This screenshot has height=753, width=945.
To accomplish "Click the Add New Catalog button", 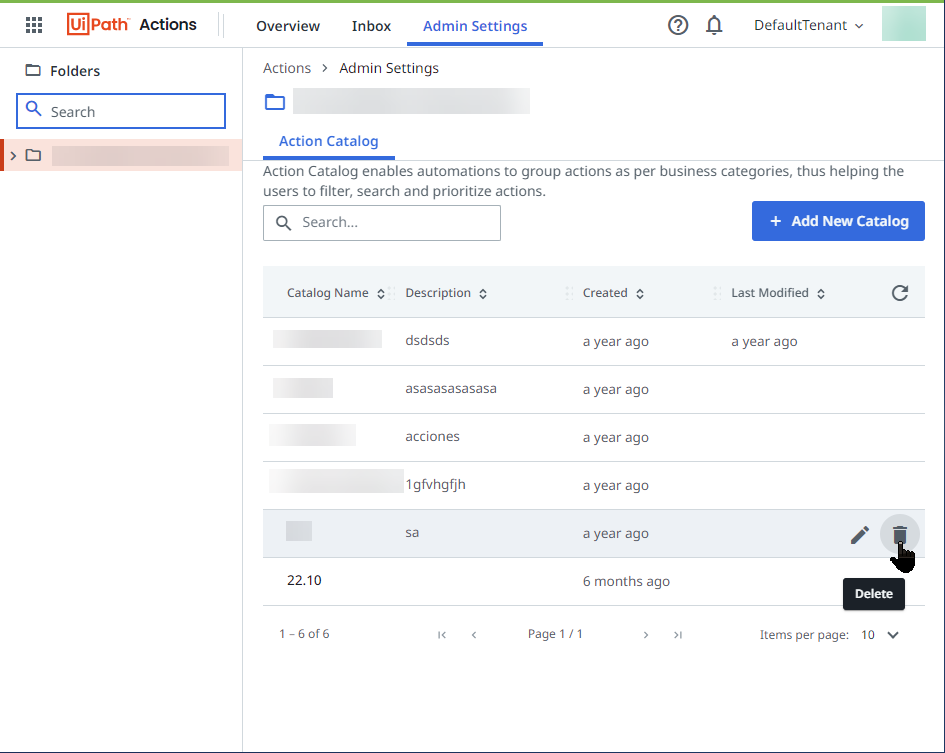I will tap(838, 221).
